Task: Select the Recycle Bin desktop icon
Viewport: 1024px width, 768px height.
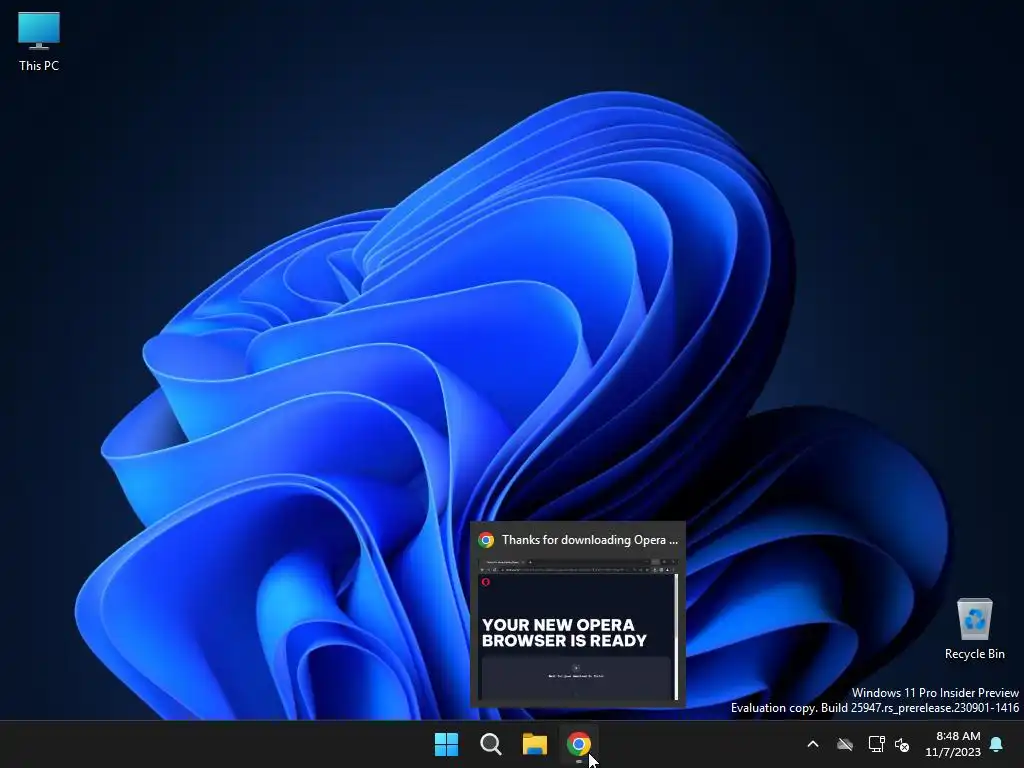Action: (x=974, y=629)
